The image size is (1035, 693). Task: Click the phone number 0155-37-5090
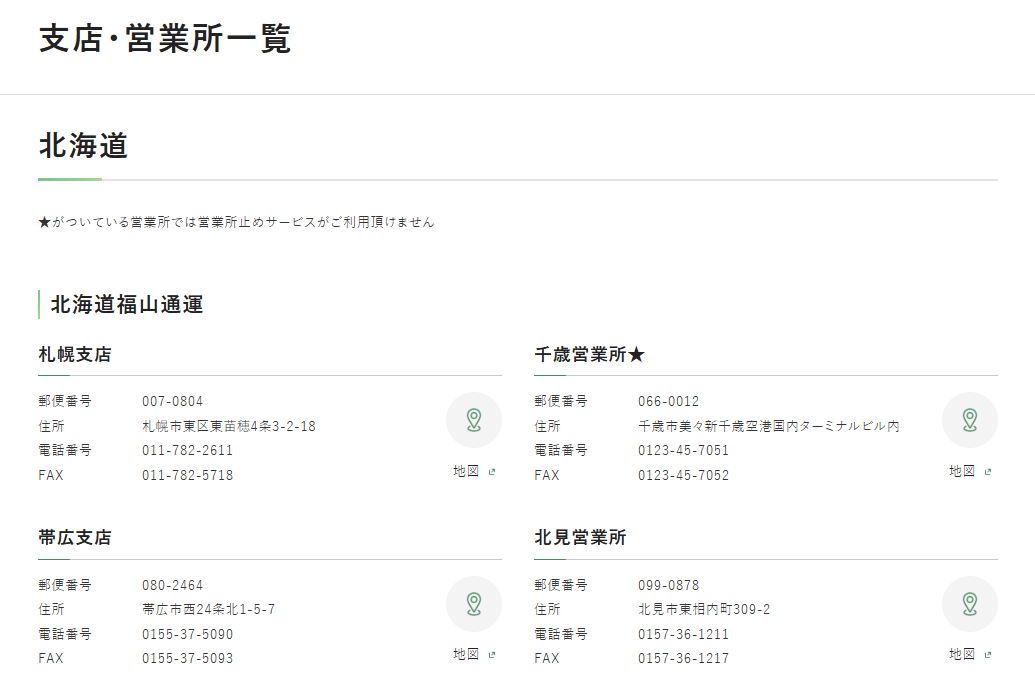point(187,634)
